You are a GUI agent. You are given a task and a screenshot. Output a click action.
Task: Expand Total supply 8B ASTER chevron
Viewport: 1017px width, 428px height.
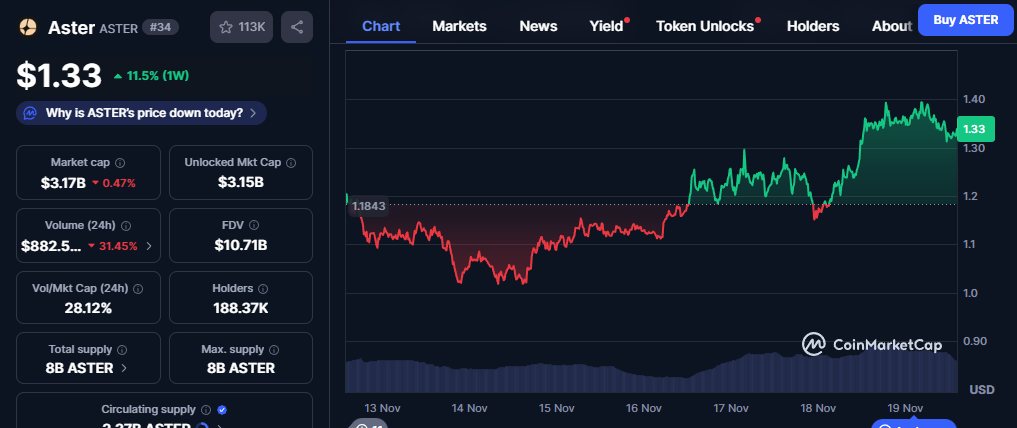point(124,368)
